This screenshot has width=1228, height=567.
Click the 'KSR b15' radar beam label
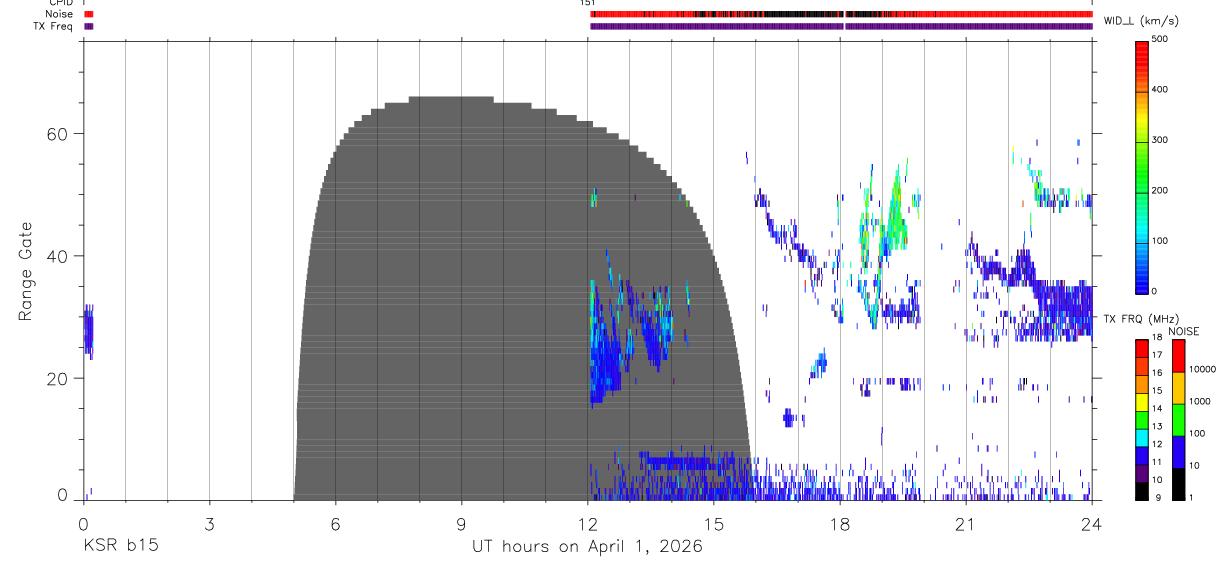[121, 547]
